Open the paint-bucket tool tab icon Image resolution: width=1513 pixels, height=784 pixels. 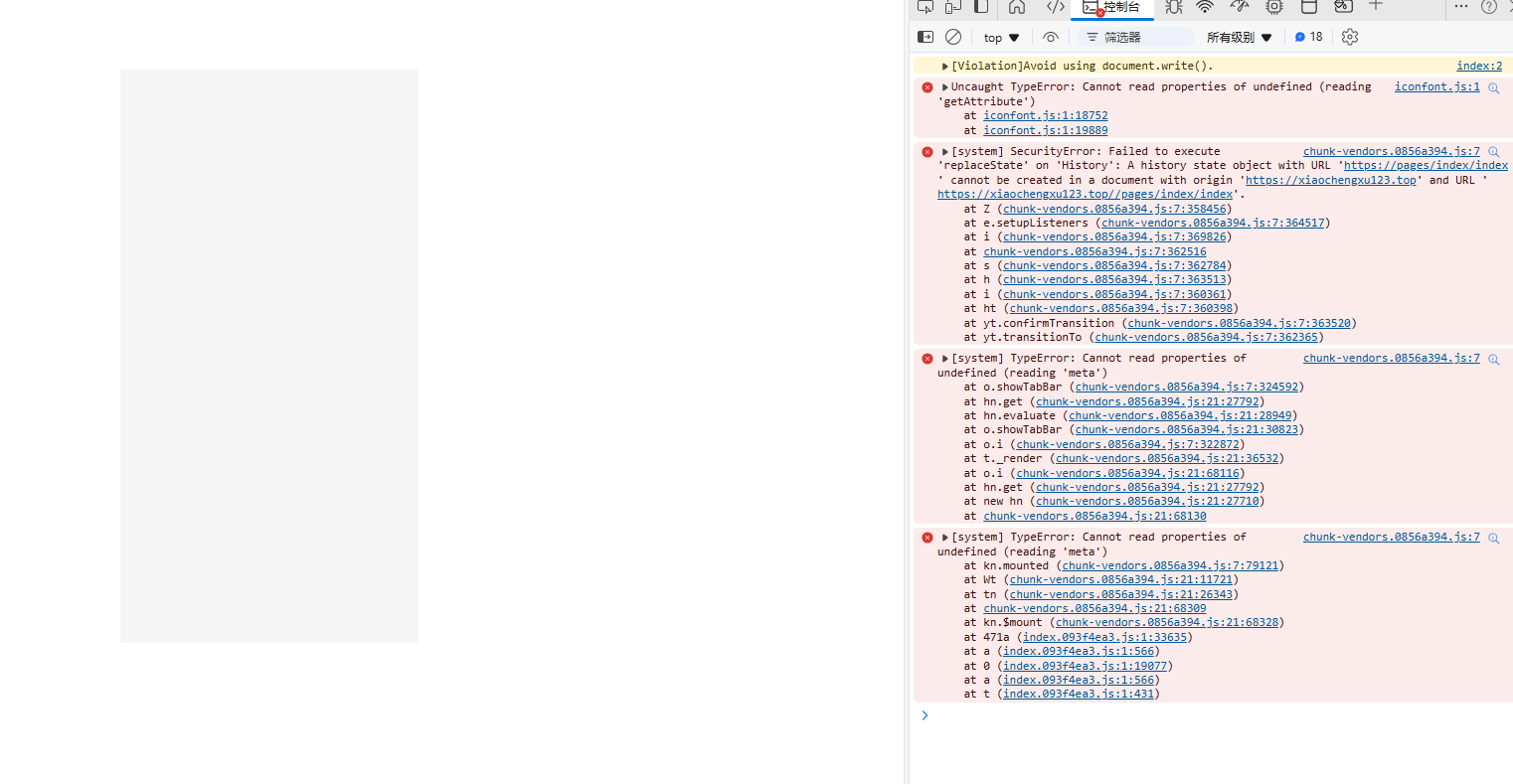pyautogui.click(x=1343, y=7)
